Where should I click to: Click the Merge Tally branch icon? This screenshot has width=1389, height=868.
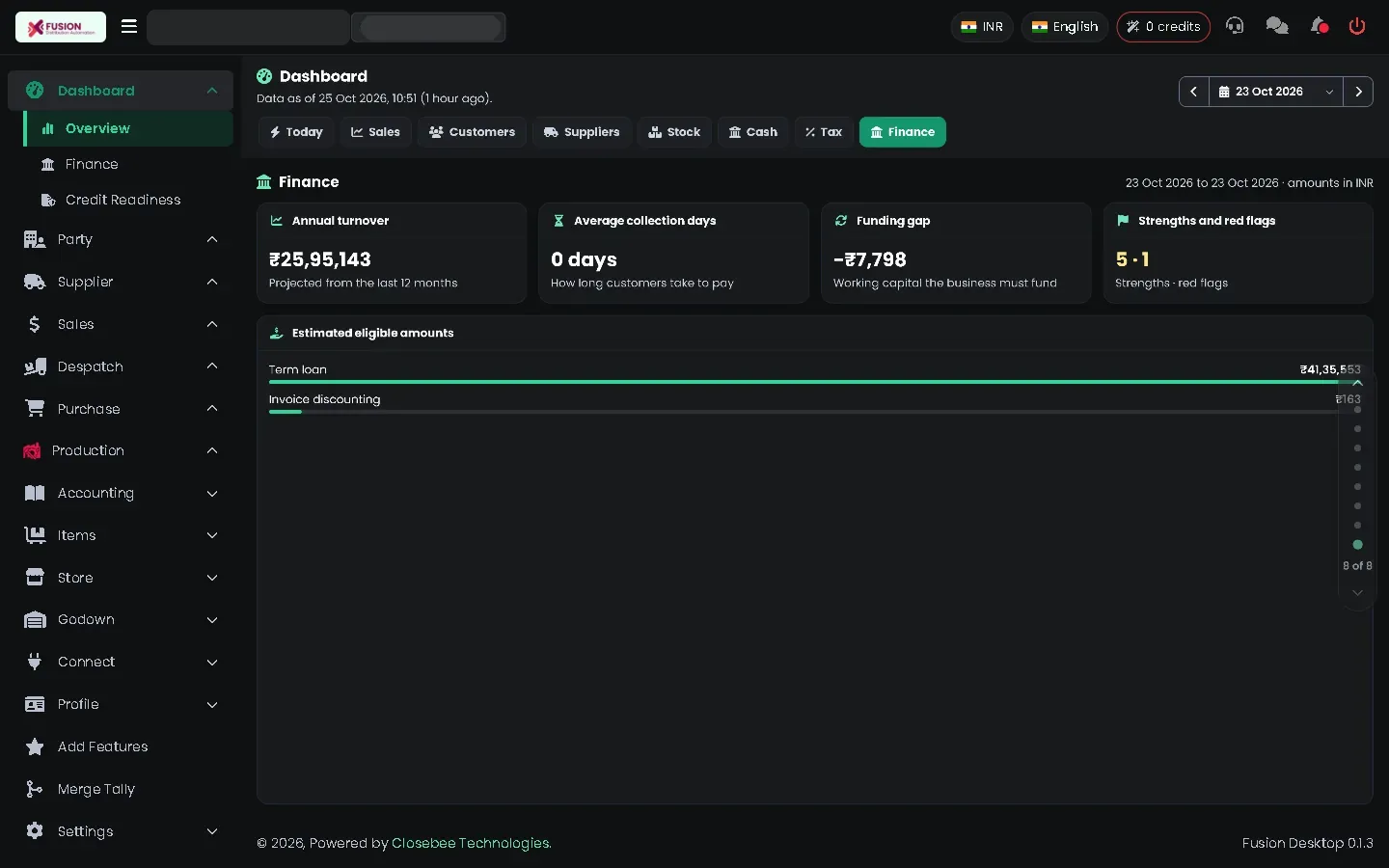pyautogui.click(x=35, y=789)
